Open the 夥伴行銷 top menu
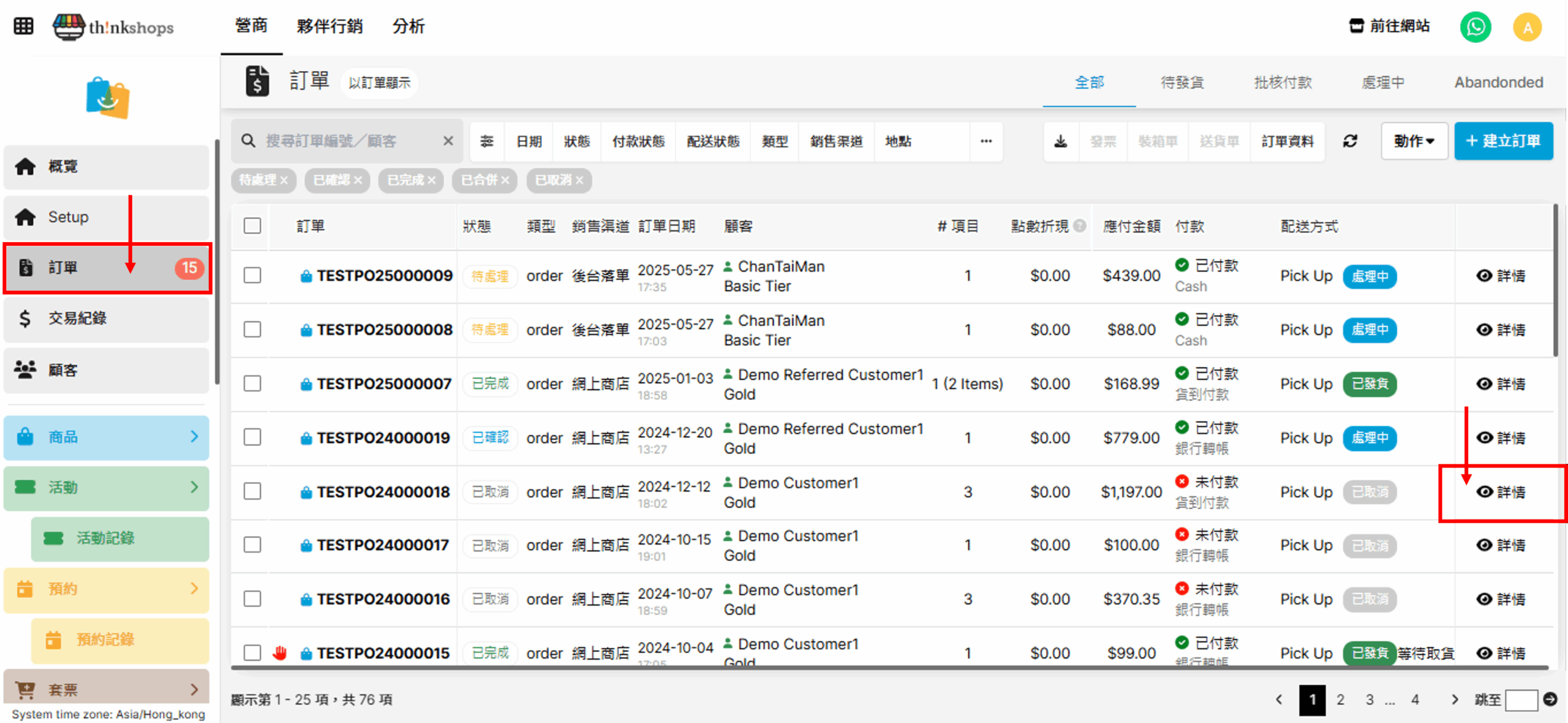Screen dimensions: 1568x723 click(x=330, y=26)
